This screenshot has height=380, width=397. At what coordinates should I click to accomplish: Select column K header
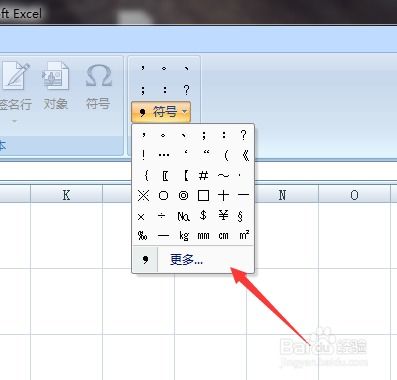tap(66, 195)
